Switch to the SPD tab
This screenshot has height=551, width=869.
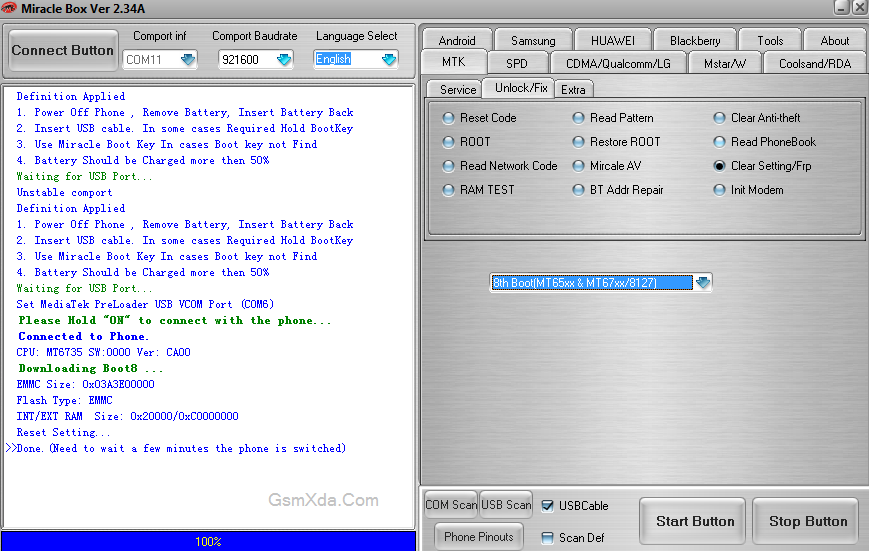coord(517,63)
